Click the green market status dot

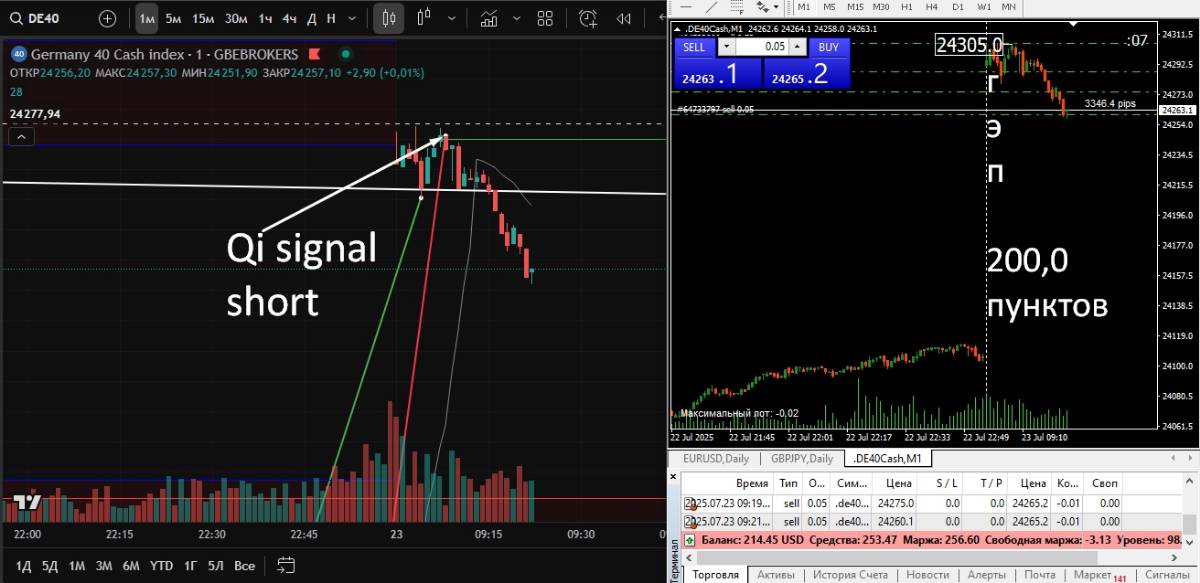coord(346,54)
